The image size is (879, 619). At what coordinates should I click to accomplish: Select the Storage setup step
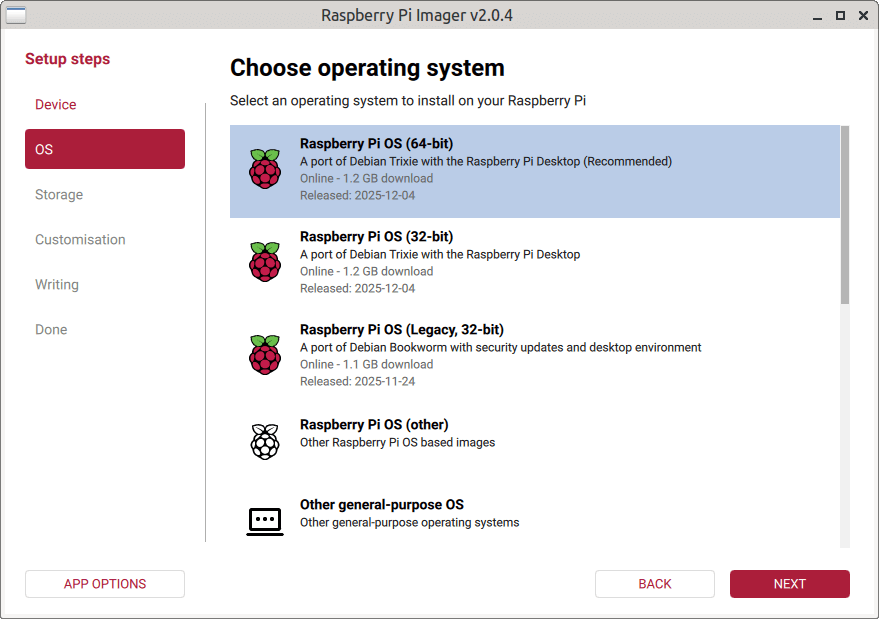[59, 194]
